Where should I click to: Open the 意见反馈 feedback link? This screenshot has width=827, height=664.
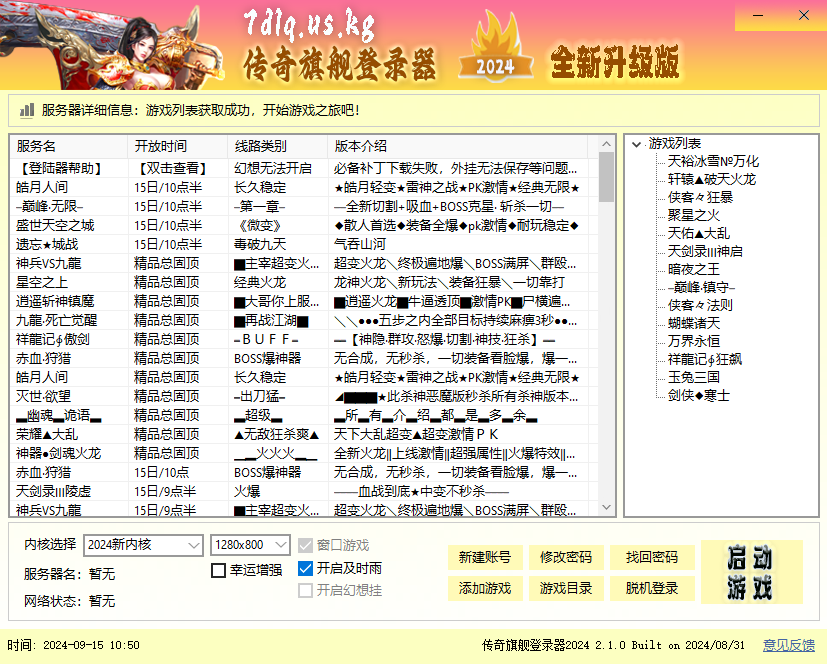788,645
